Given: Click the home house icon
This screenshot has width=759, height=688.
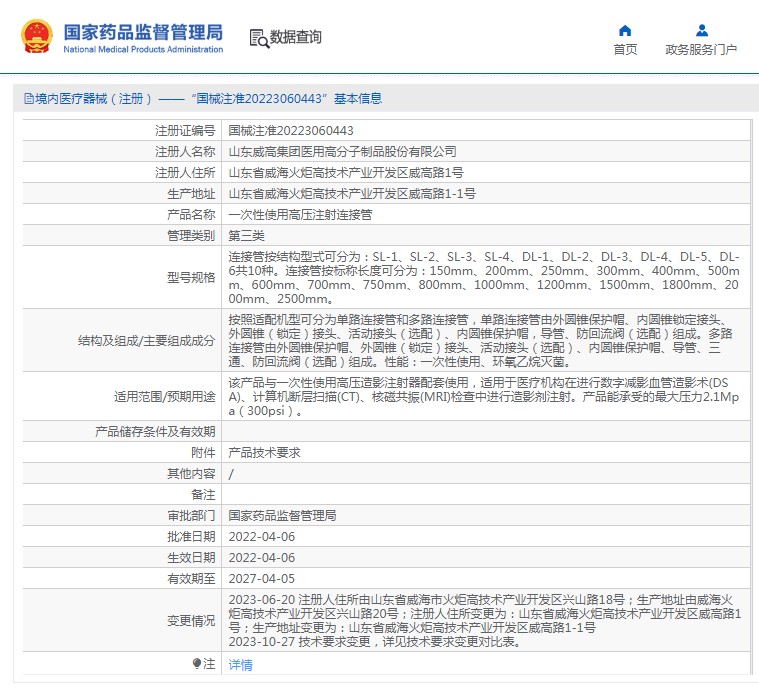Looking at the screenshot, I should pyautogui.click(x=625, y=31).
